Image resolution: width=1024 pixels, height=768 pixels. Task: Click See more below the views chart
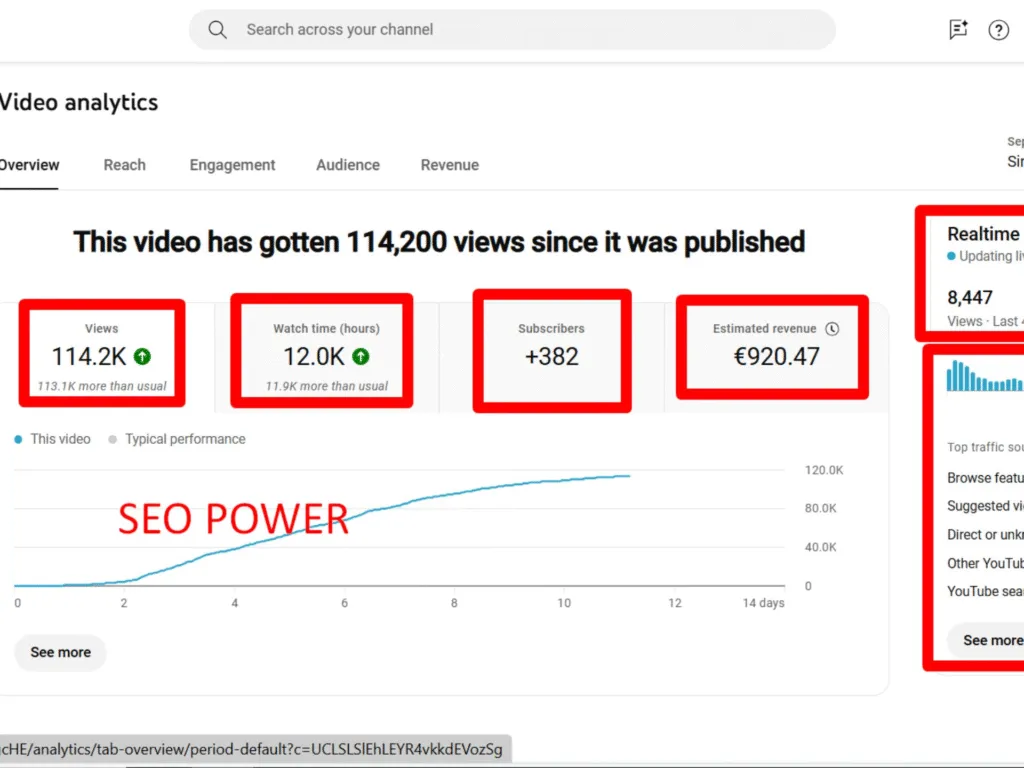point(60,652)
